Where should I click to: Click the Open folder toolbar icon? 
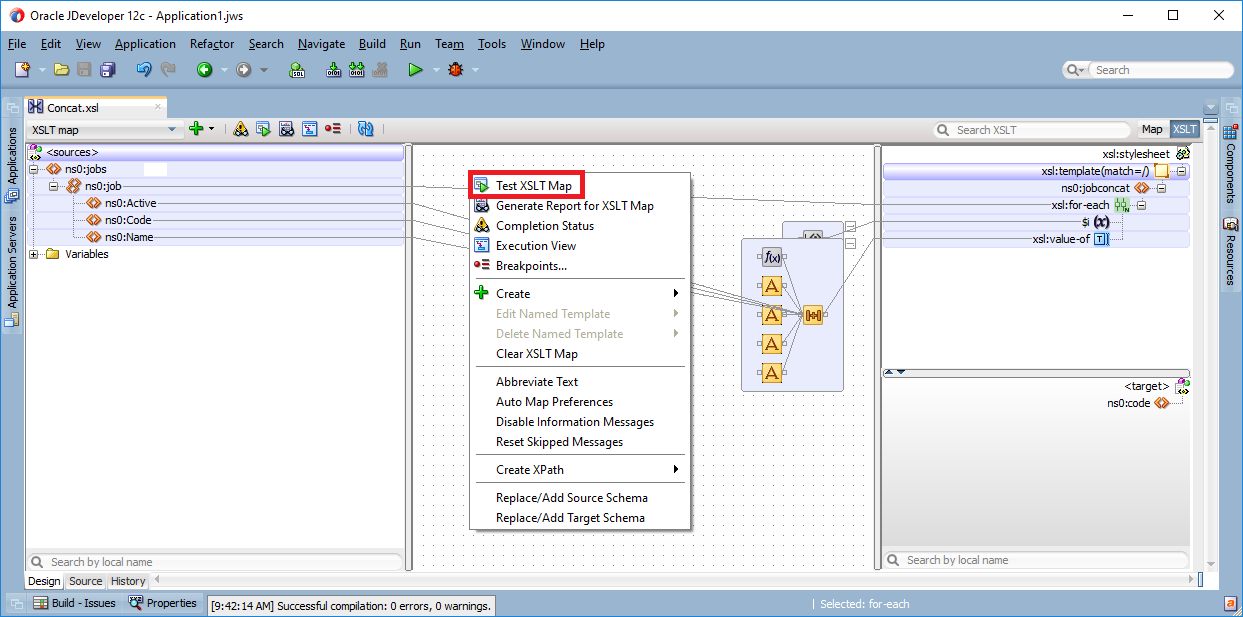pyautogui.click(x=62, y=70)
